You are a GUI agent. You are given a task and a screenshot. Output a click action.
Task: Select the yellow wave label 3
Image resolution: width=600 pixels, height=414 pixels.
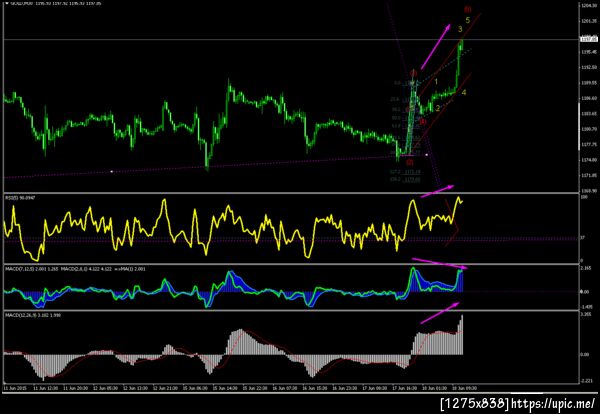[460, 29]
